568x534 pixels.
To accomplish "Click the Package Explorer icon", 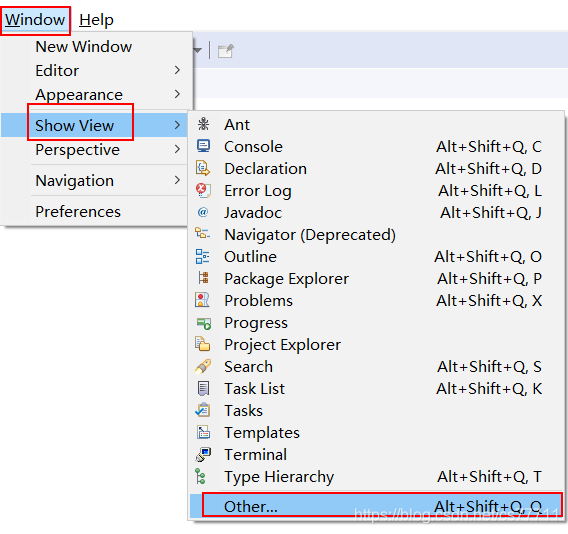I will click(x=203, y=278).
